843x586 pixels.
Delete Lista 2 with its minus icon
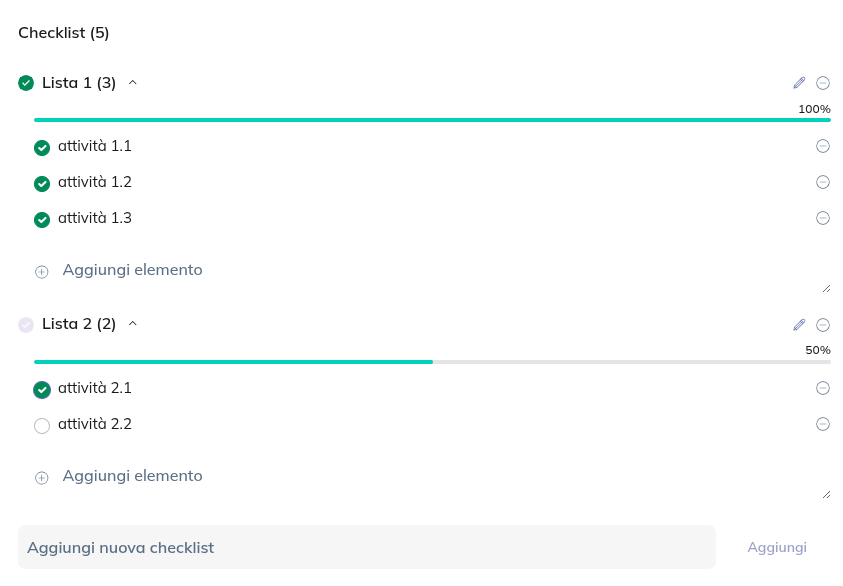tap(823, 325)
